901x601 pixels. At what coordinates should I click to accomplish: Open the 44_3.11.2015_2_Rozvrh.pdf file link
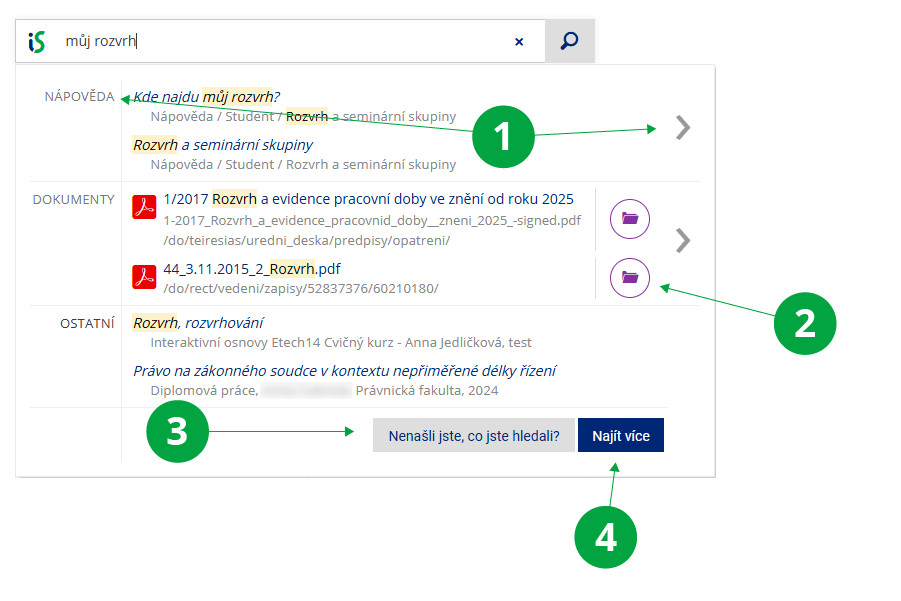point(251,269)
